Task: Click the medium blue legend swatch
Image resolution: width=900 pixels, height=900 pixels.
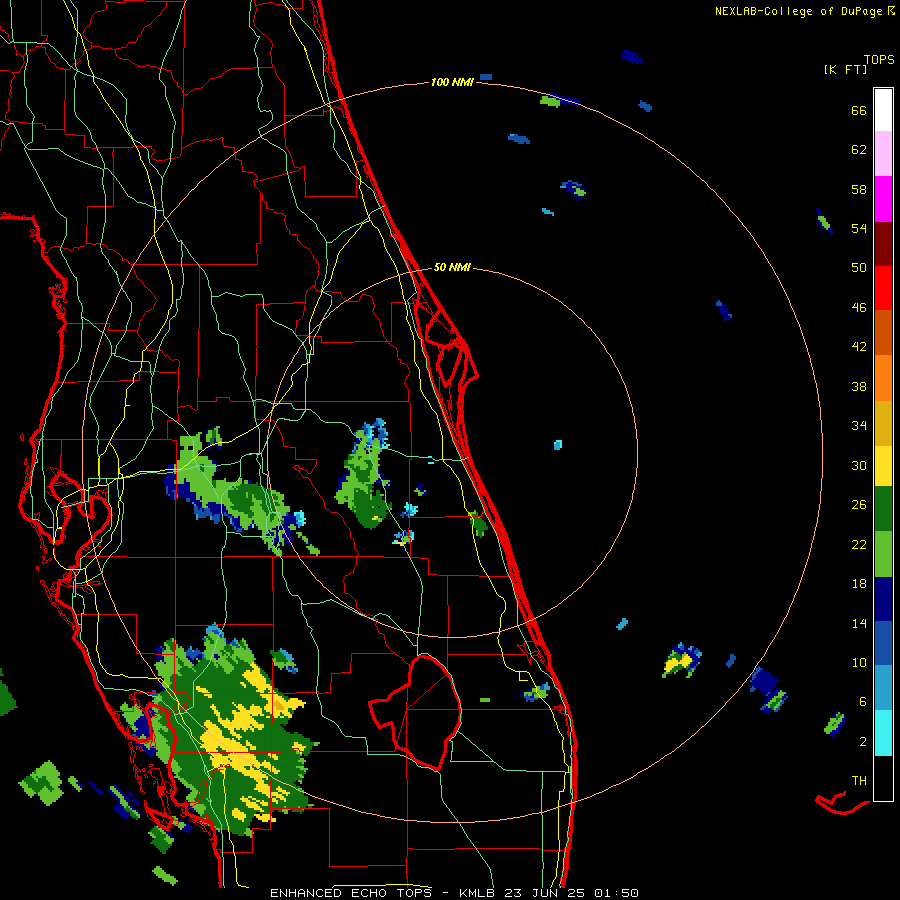Action: click(x=883, y=643)
